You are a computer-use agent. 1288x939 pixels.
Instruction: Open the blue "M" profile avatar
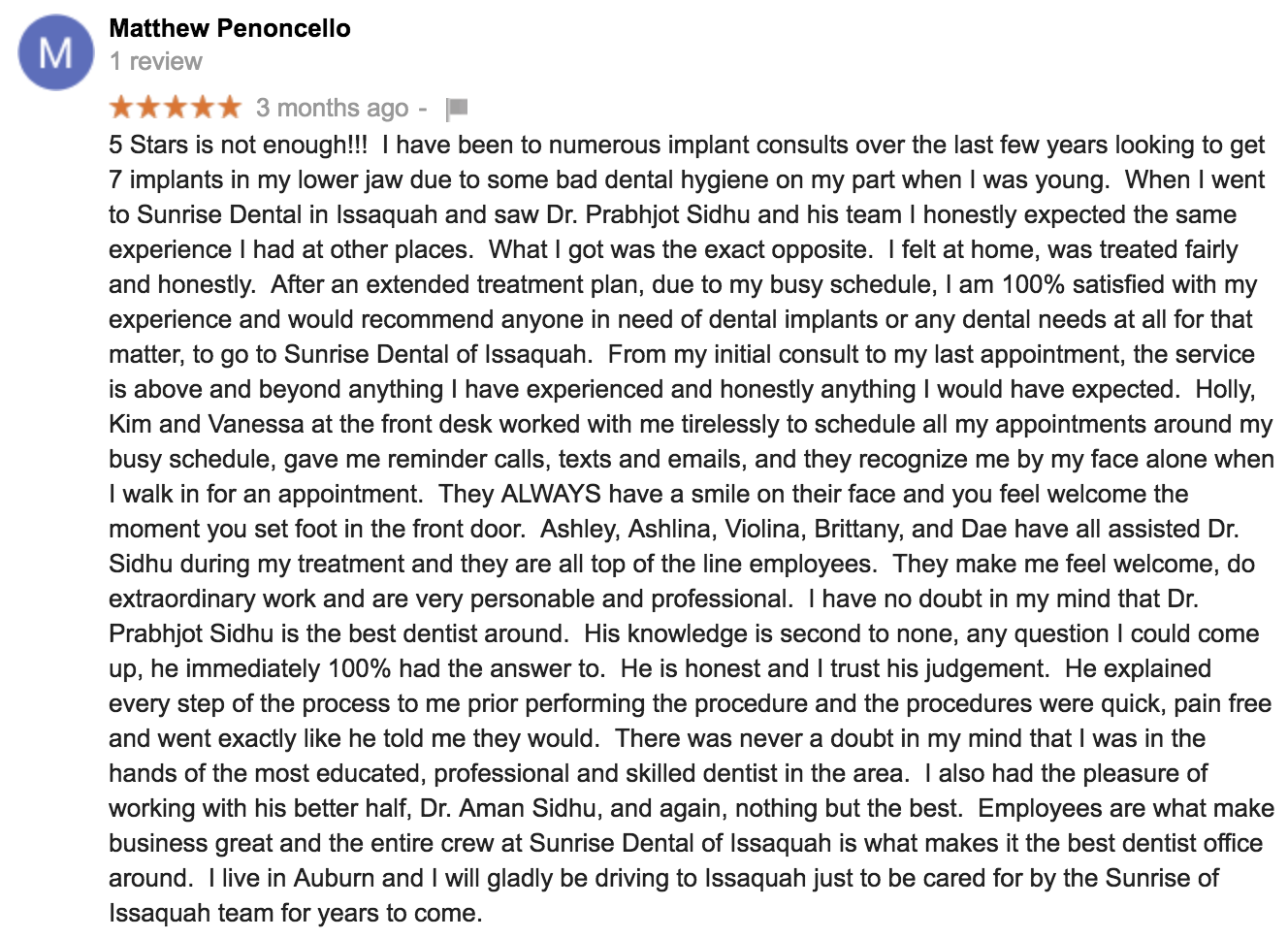pyautogui.click(x=56, y=52)
